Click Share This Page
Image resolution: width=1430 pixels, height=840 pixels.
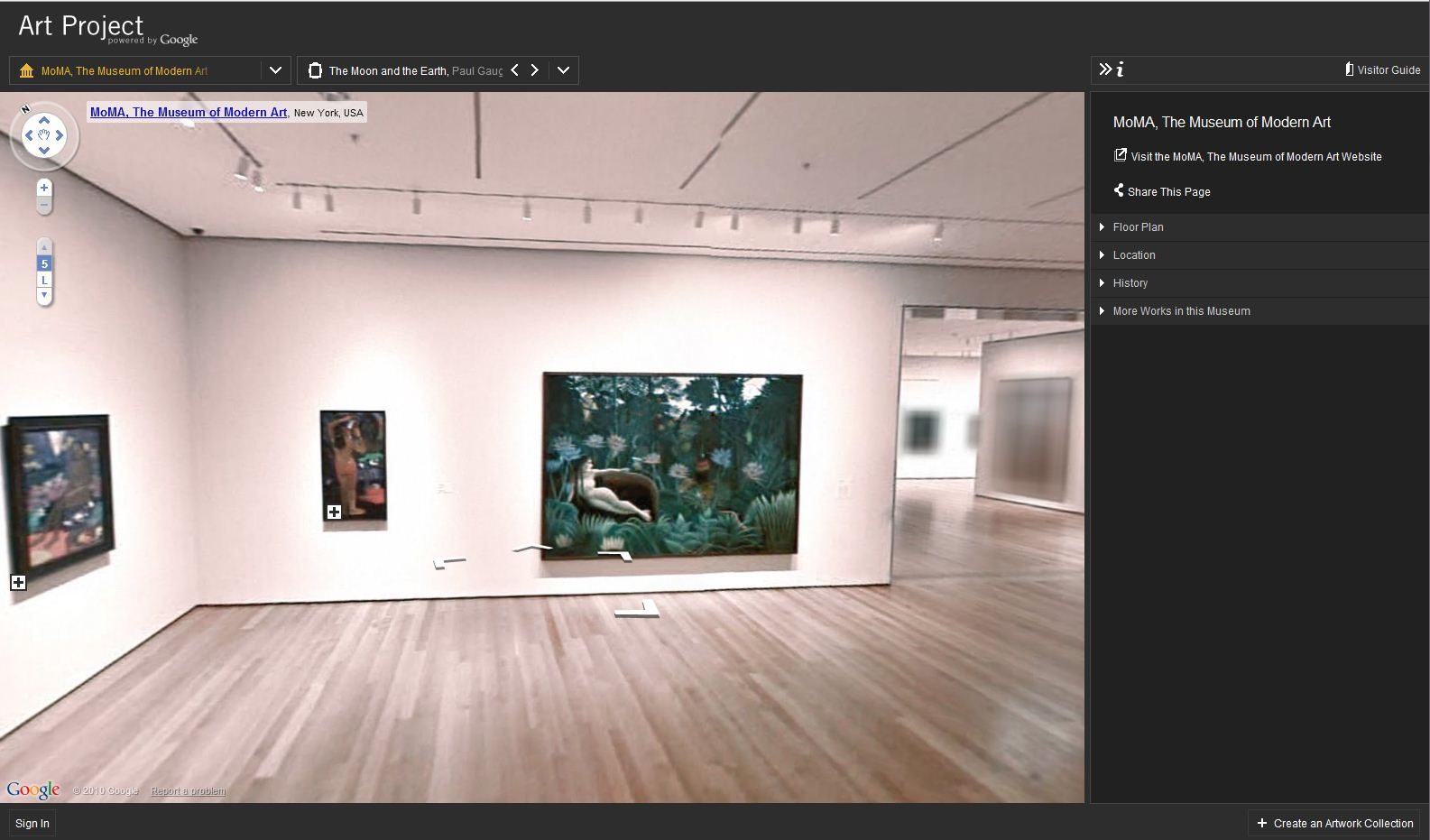(x=1168, y=192)
